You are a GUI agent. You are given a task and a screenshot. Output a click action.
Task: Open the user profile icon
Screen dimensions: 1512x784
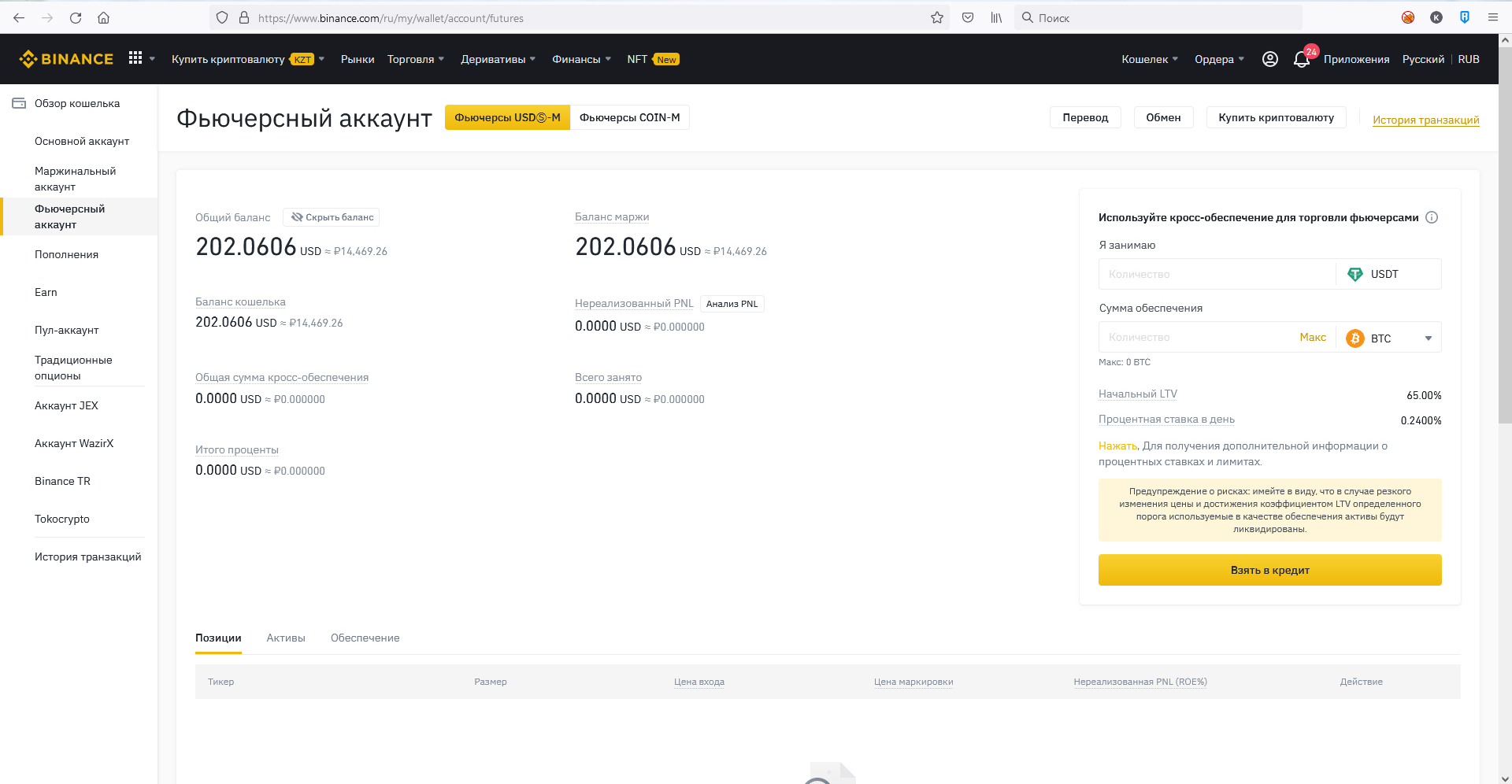tap(1269, 59)
